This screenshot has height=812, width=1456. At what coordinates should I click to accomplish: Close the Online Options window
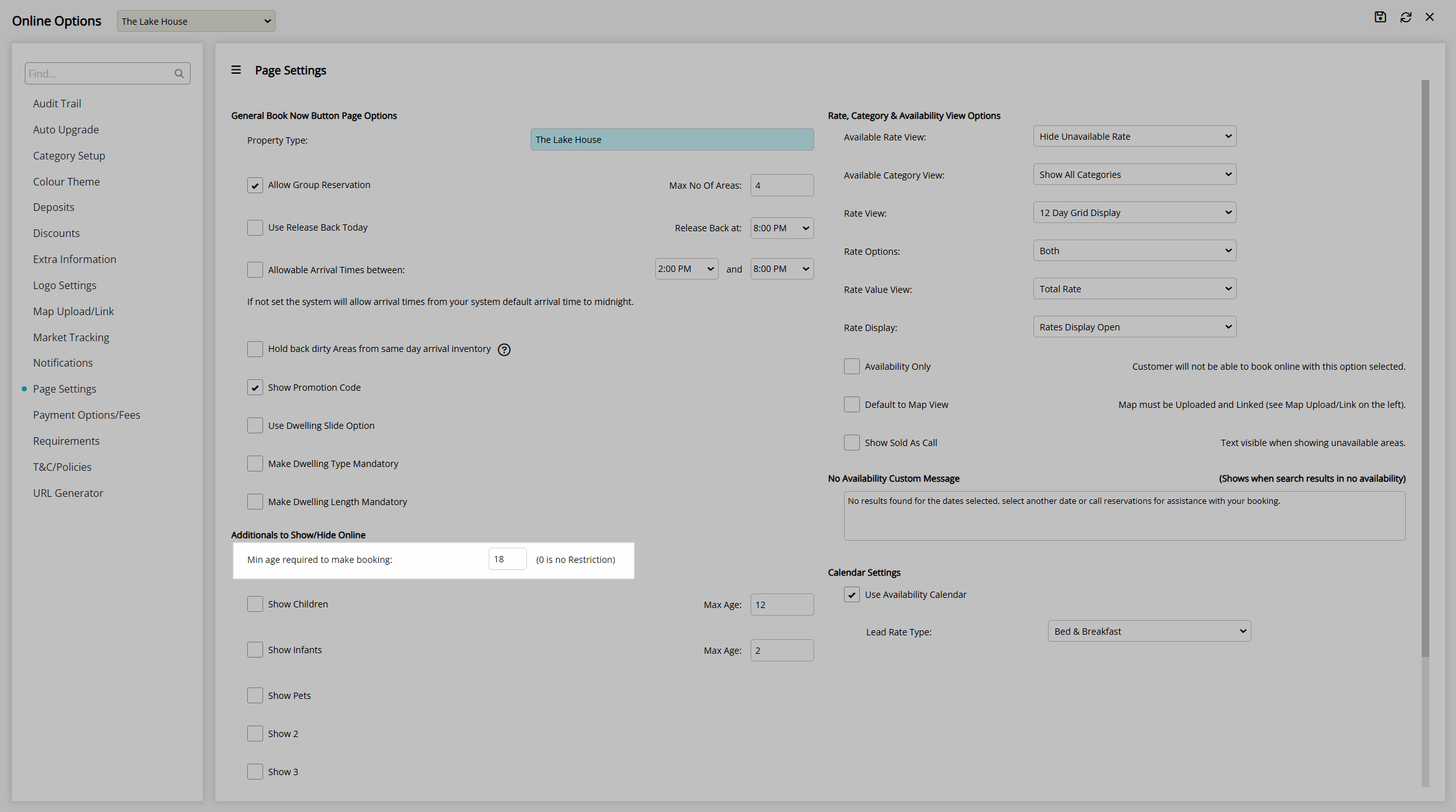click(1430, 17)
